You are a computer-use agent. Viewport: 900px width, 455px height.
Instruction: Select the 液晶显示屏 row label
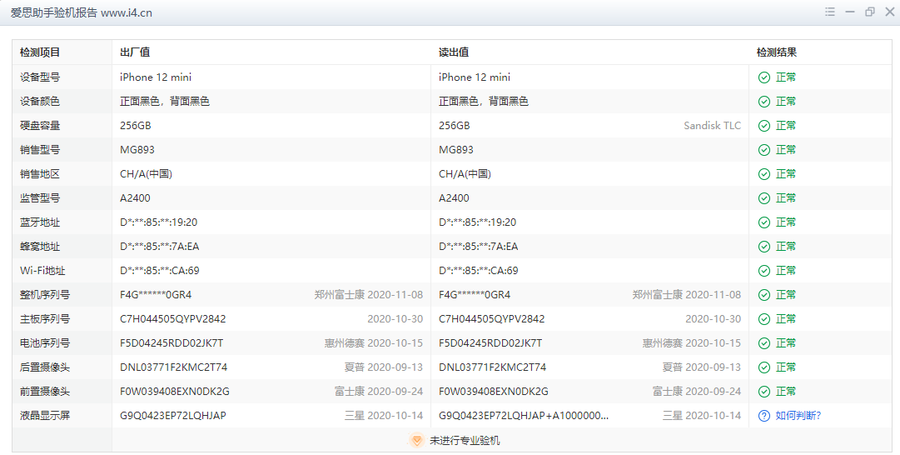click(45, 415)
